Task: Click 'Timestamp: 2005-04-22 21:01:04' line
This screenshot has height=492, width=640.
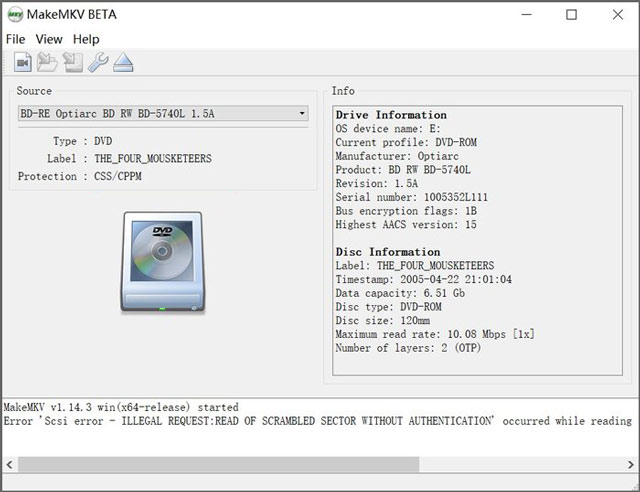Action: tap(424, 280)
